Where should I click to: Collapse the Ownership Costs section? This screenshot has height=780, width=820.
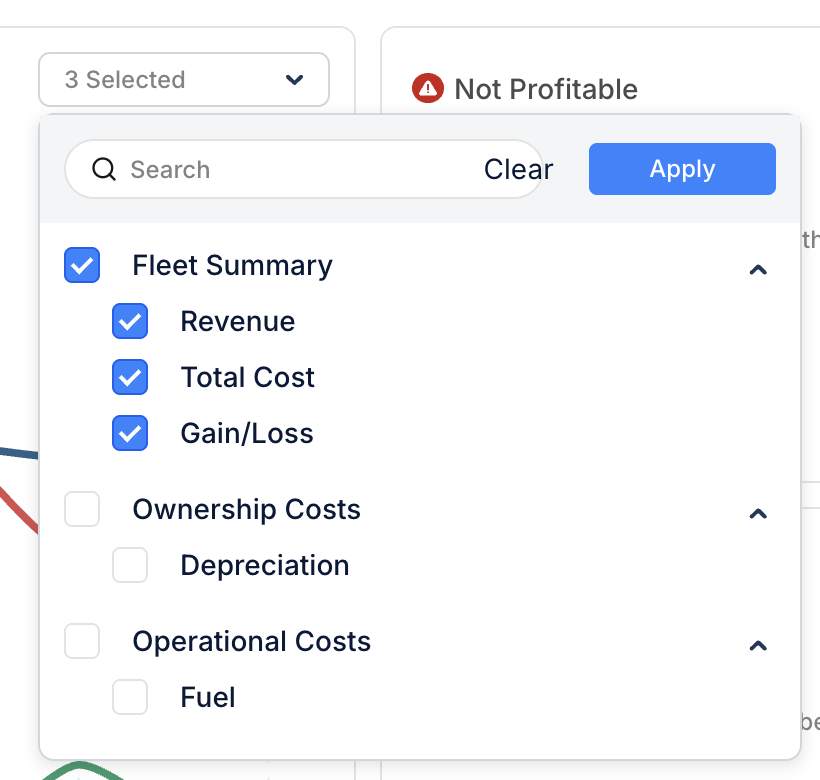[758, 514]
